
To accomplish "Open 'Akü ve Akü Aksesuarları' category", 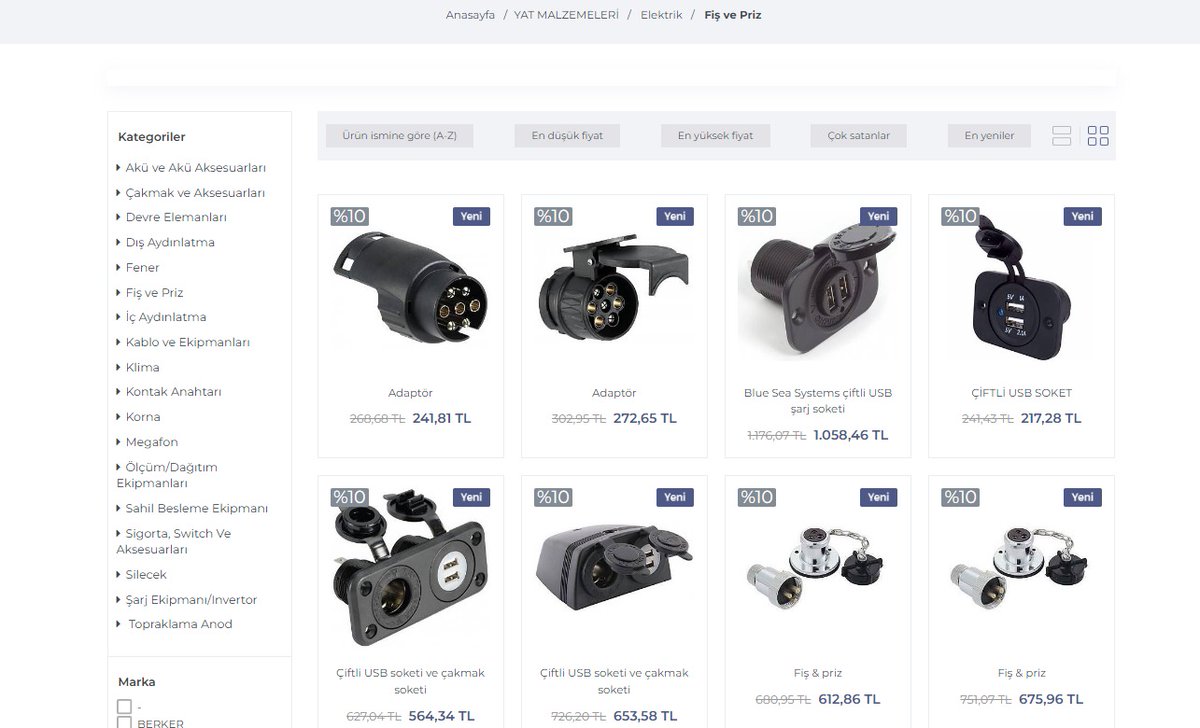I will tap(196, 168).
